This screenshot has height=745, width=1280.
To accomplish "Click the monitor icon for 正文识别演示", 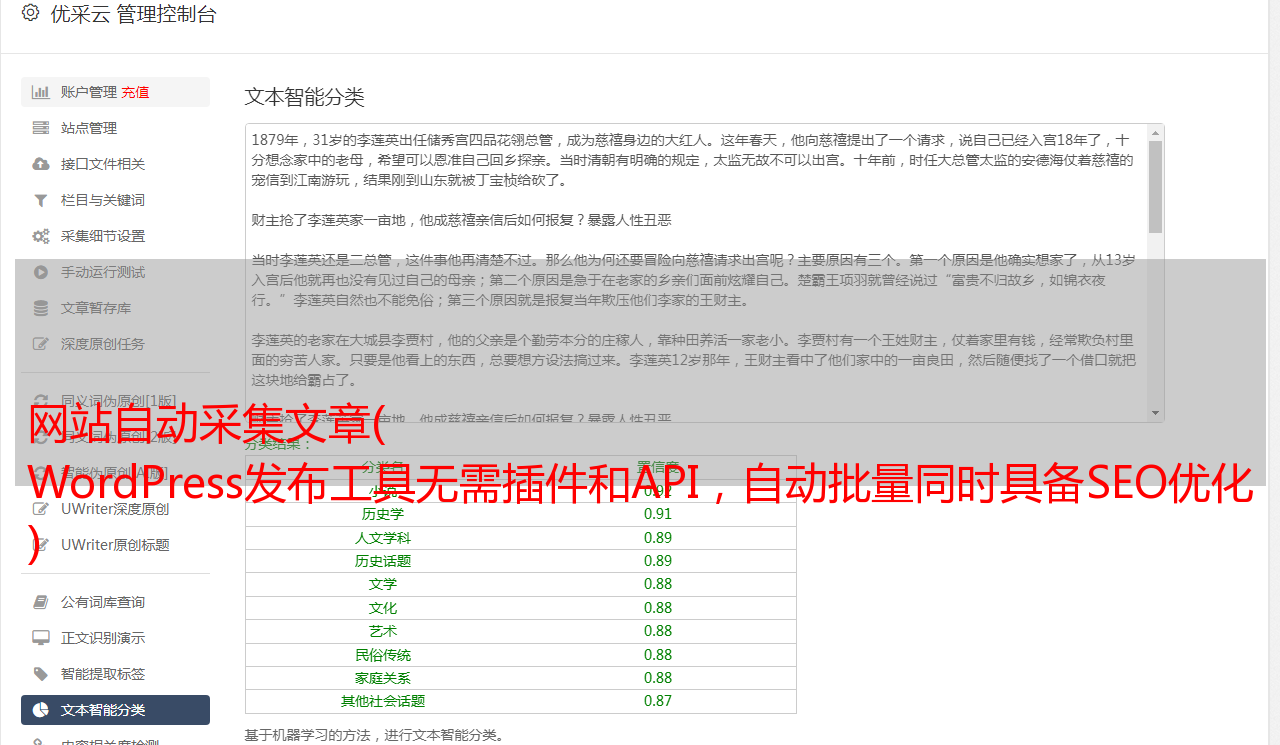I will point(41,638).
